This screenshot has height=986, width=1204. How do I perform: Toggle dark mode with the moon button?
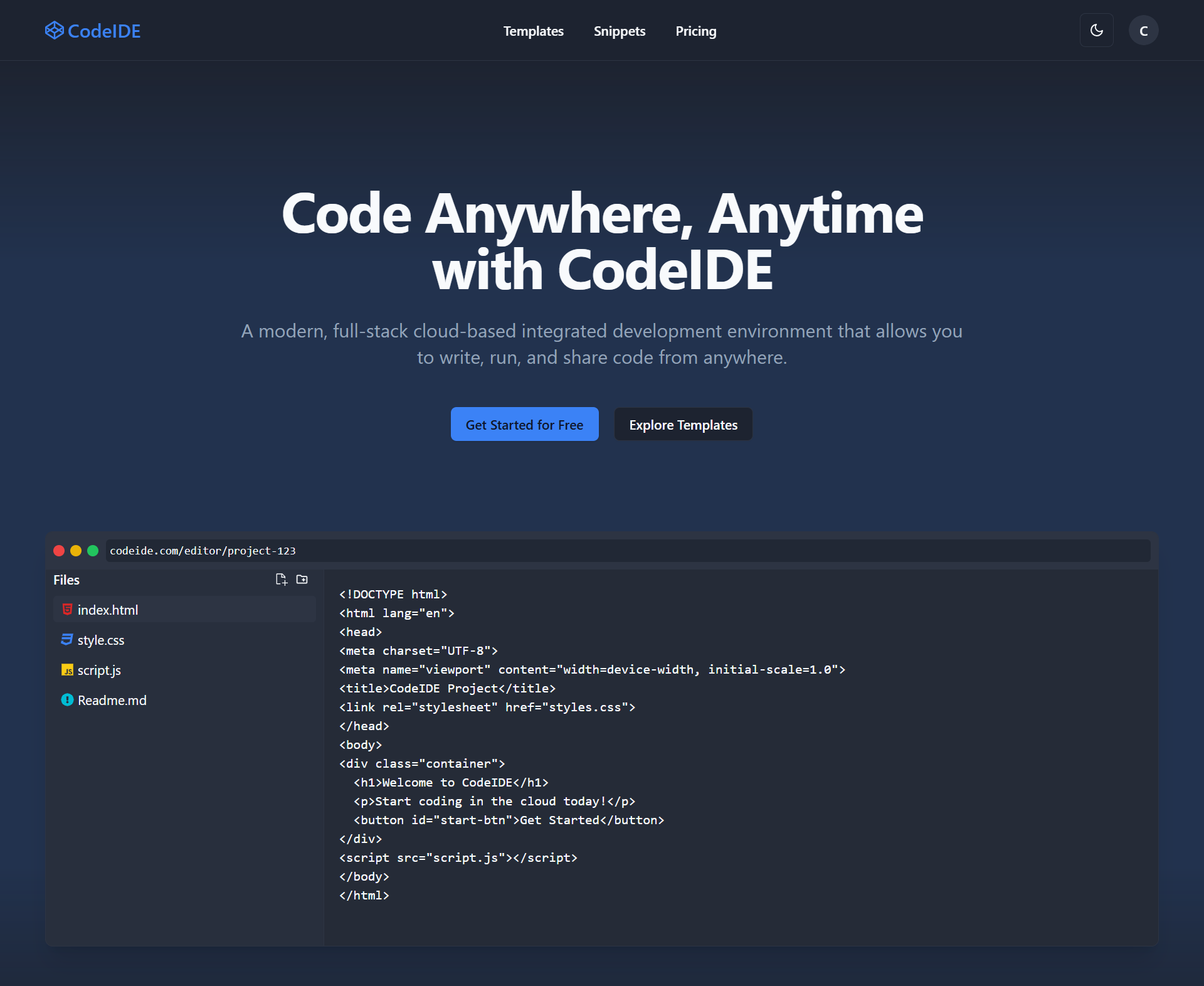coord(1096,30)
